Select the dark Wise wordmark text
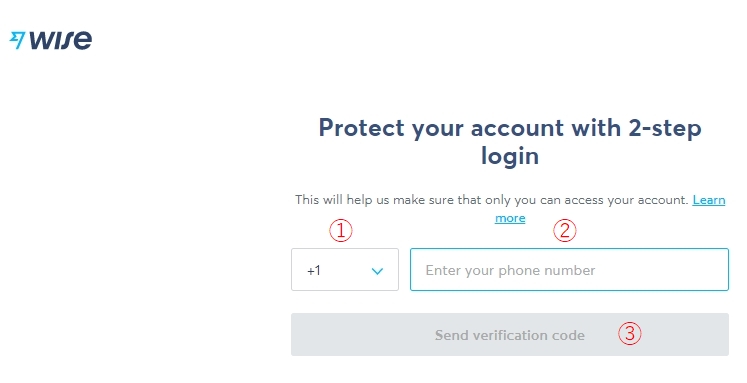Image resolution: width=747 pixels, height=383 pixels. coord(61,40)
